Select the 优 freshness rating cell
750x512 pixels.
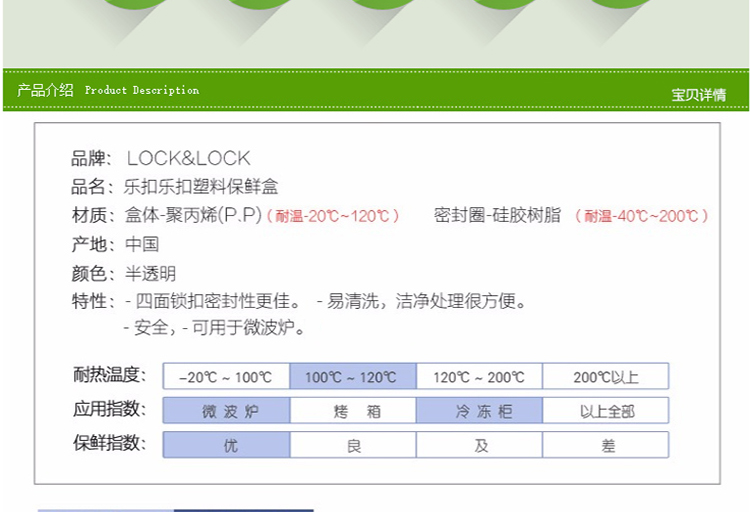pos(226,445)
